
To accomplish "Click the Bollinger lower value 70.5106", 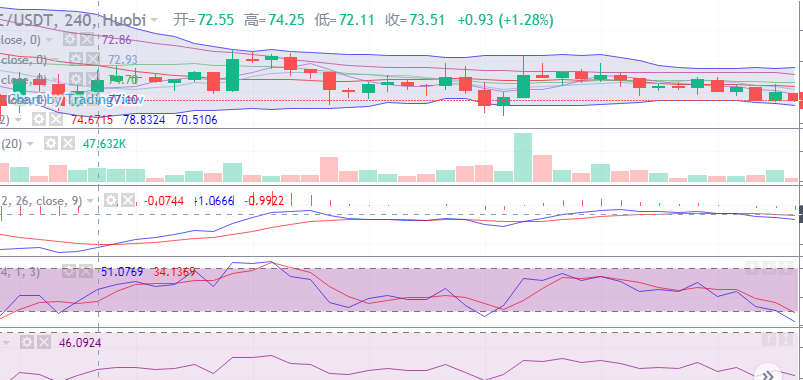I will [x=196, y=120].
